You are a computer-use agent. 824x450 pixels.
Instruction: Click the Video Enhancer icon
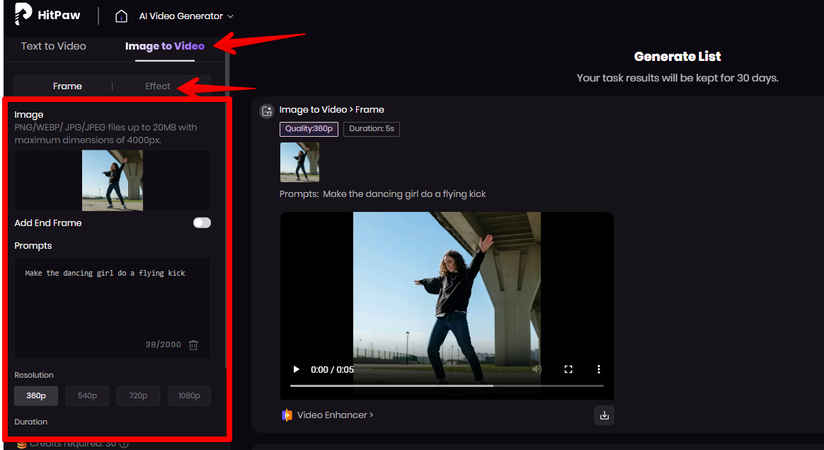(x=287, y=415)
